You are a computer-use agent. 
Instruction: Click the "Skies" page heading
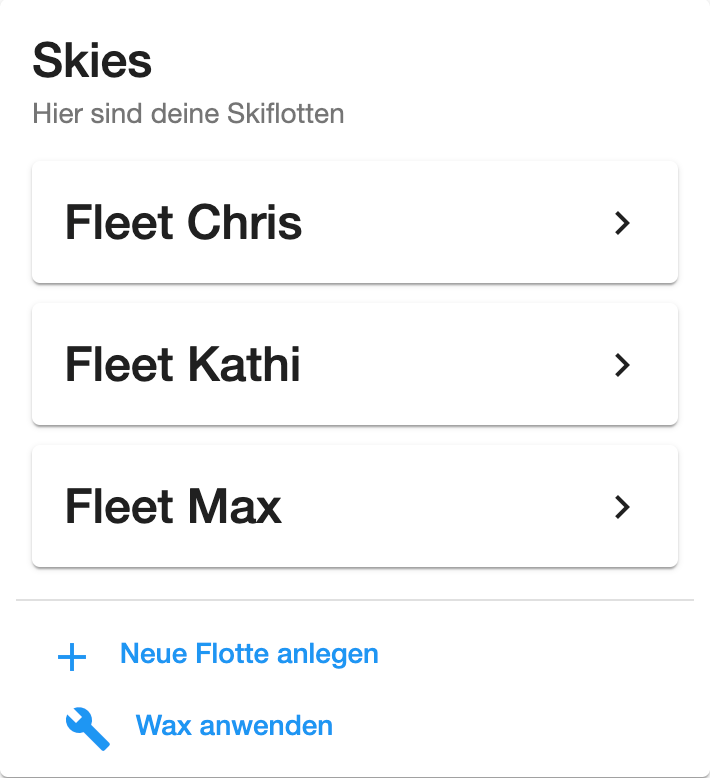coord(92,61)
